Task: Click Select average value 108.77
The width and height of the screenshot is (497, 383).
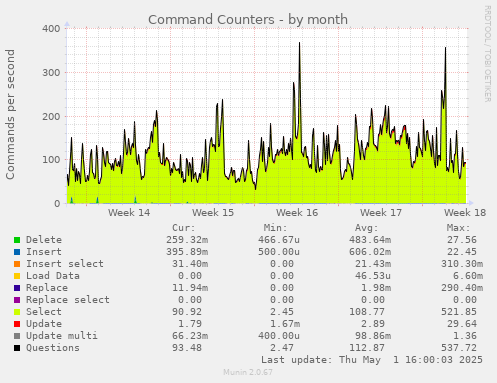Action: 367,312
